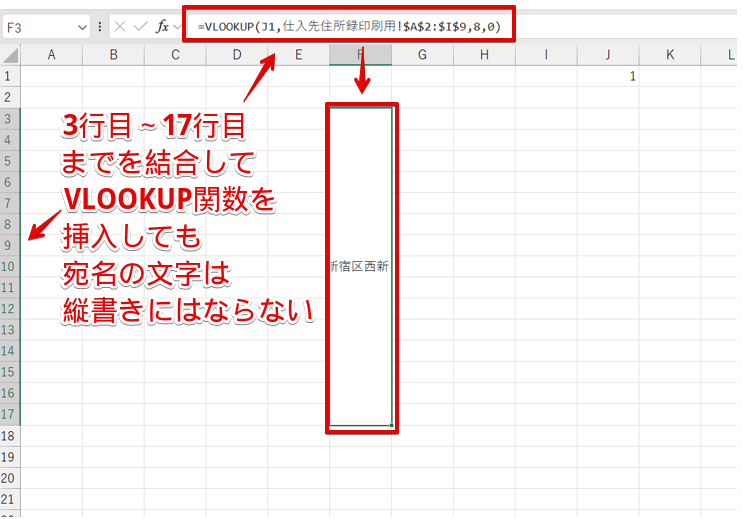743x519 pixels.
Task: Select column D header
Action: (237, 55)
